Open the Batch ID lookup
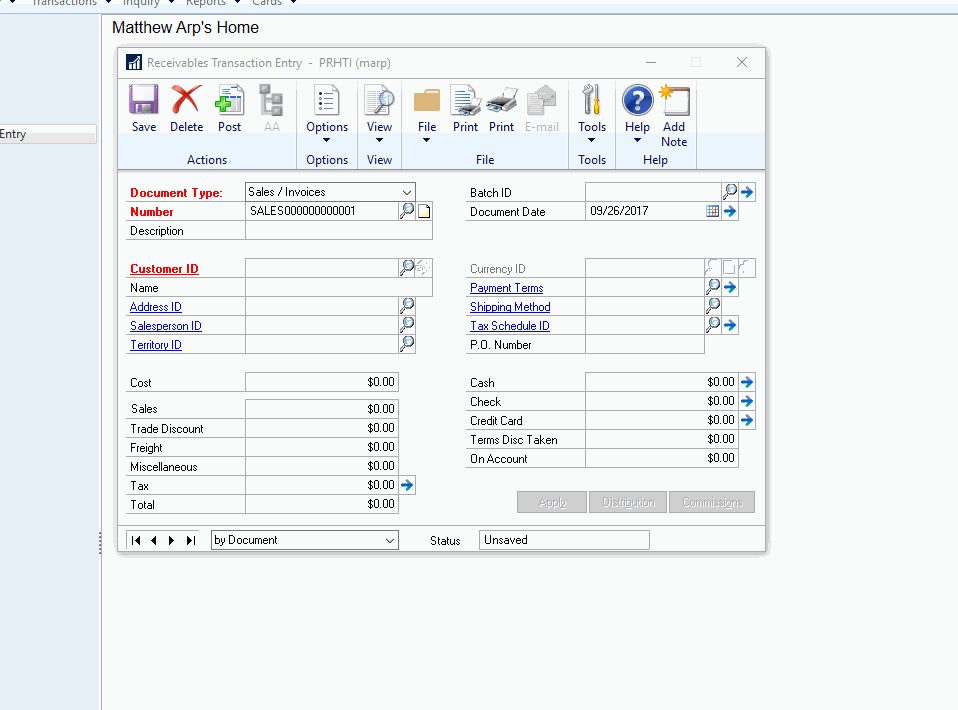 [730, 190]
